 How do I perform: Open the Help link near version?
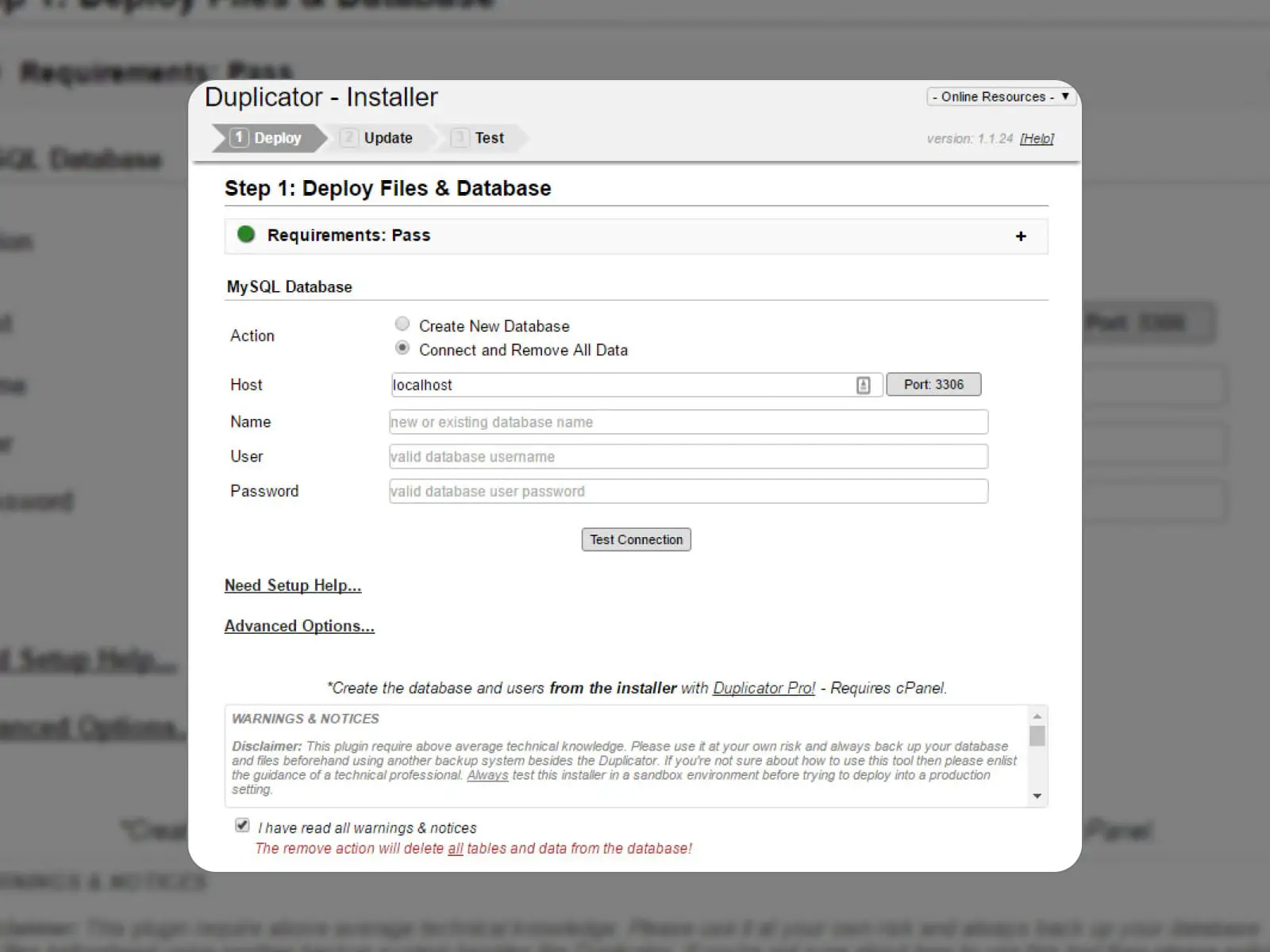(1037, 139)
